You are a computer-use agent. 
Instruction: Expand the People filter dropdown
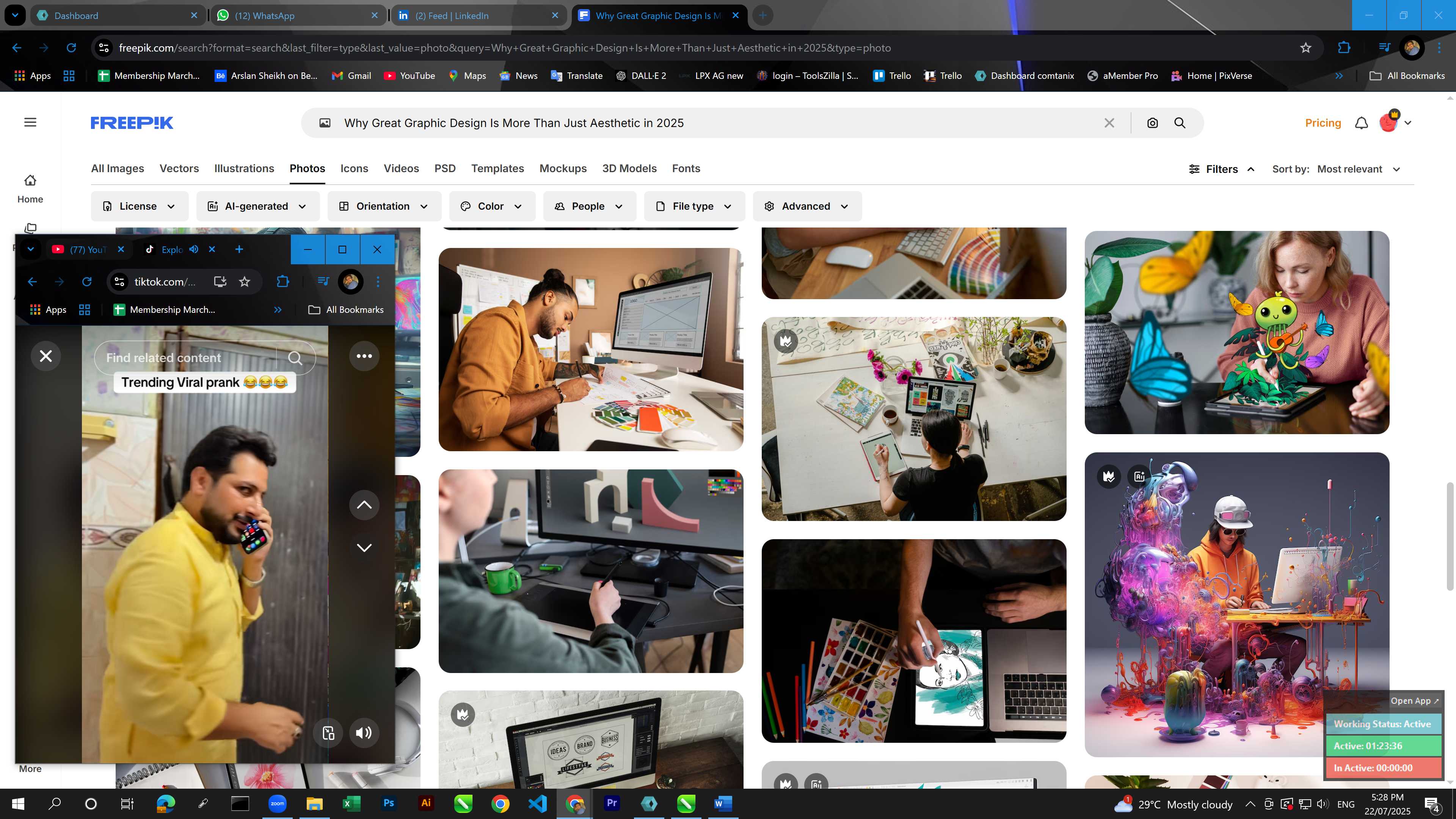click(x=589, y=206)
